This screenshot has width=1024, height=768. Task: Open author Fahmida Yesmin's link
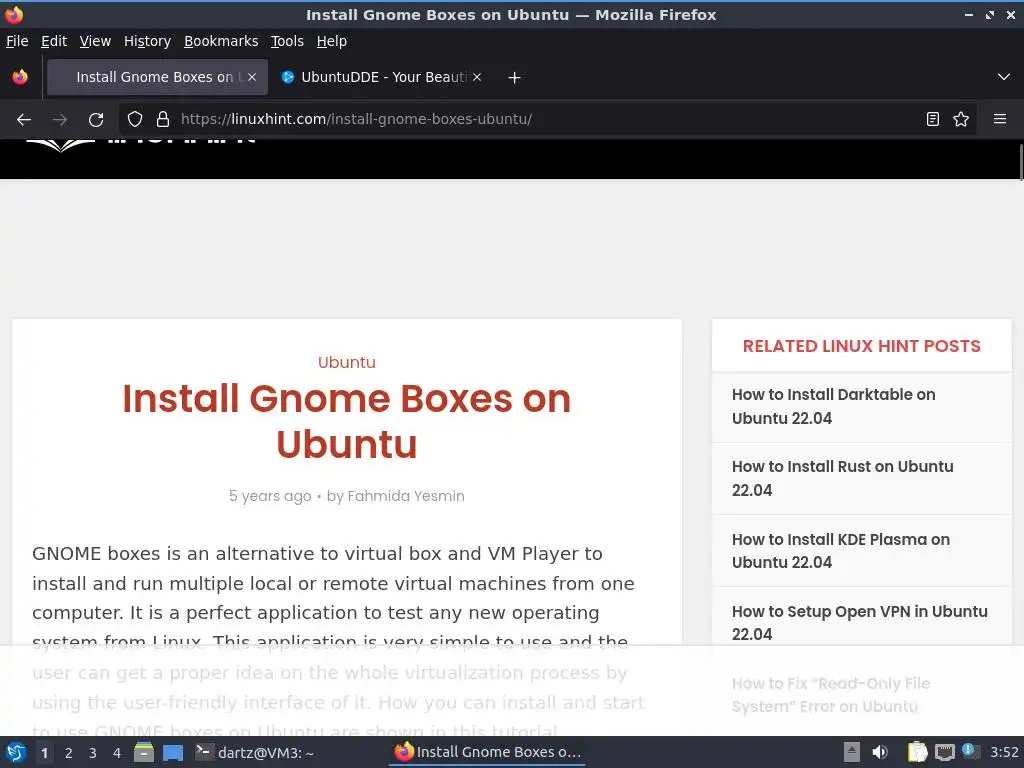pos(406,496)
